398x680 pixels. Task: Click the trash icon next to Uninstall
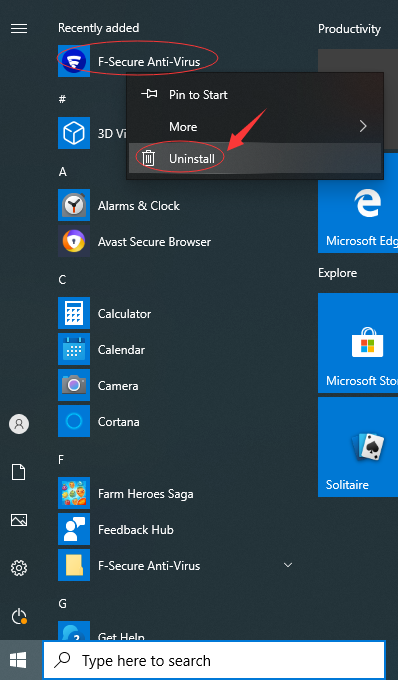[x=149, y=158]
